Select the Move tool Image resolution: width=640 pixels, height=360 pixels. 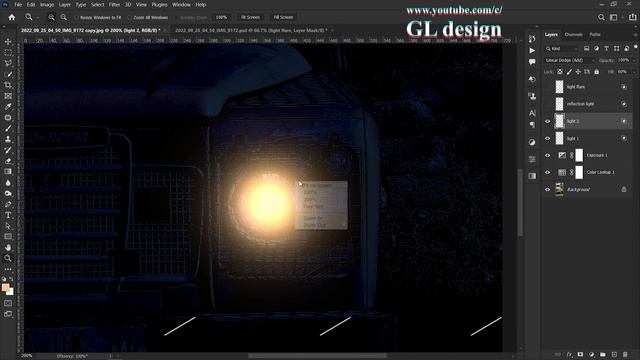tap(8, 42)
